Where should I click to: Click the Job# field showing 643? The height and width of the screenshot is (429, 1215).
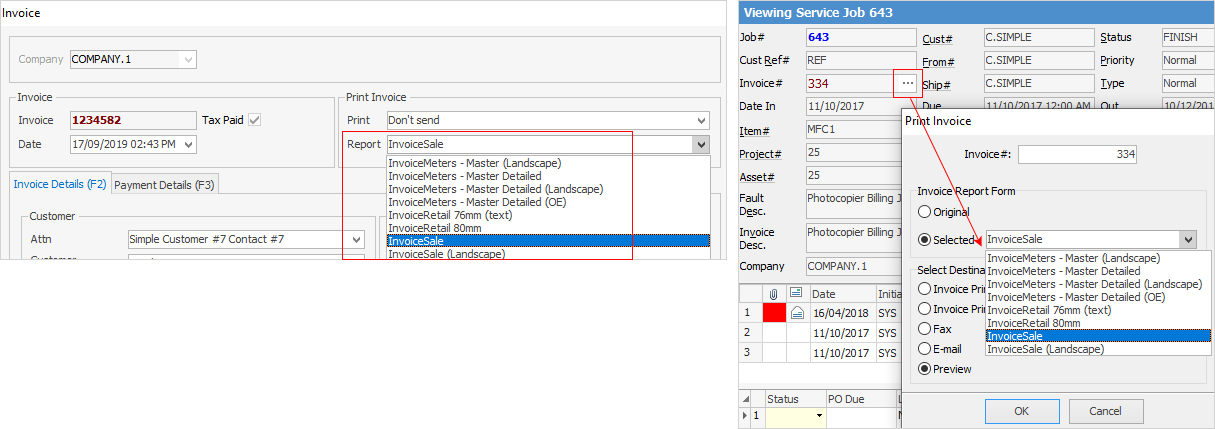pos(861,37)
